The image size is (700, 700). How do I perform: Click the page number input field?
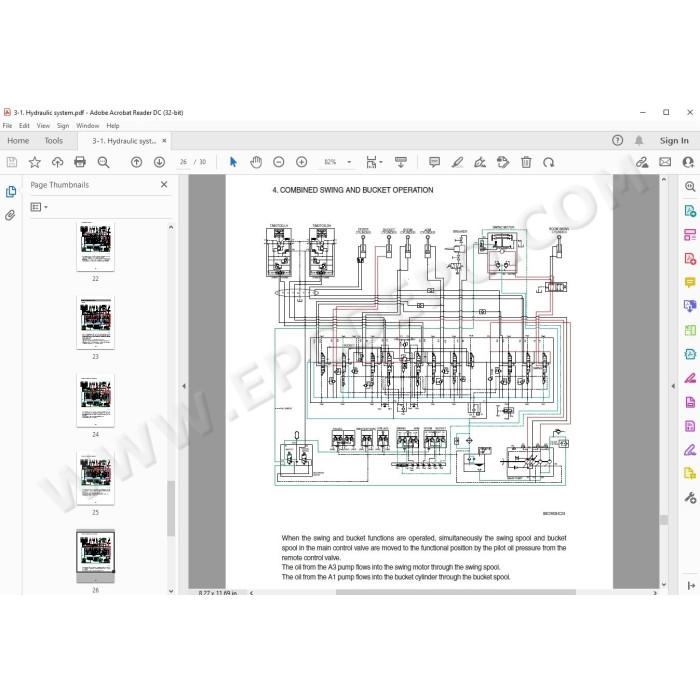(183, 162)
